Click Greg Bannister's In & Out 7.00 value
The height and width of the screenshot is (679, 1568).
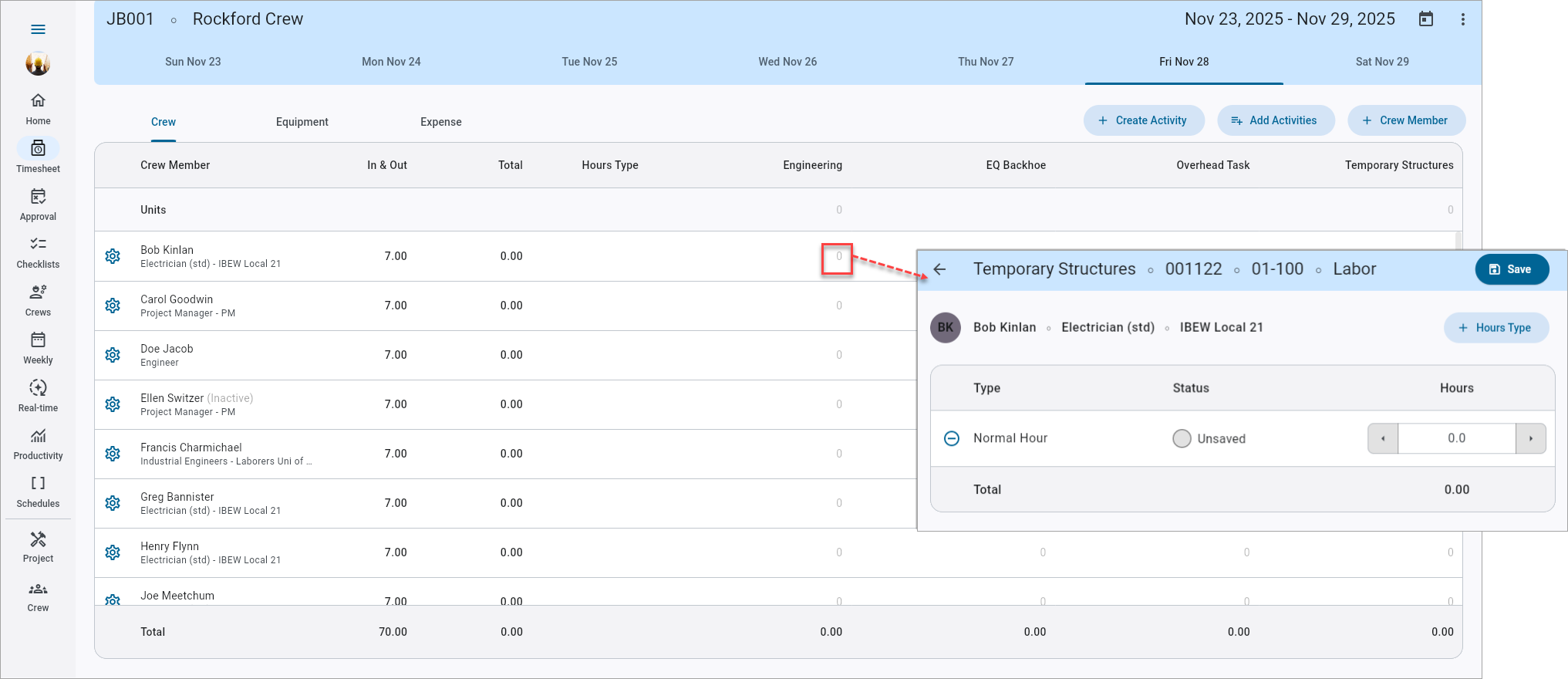[x=396, y=503]
